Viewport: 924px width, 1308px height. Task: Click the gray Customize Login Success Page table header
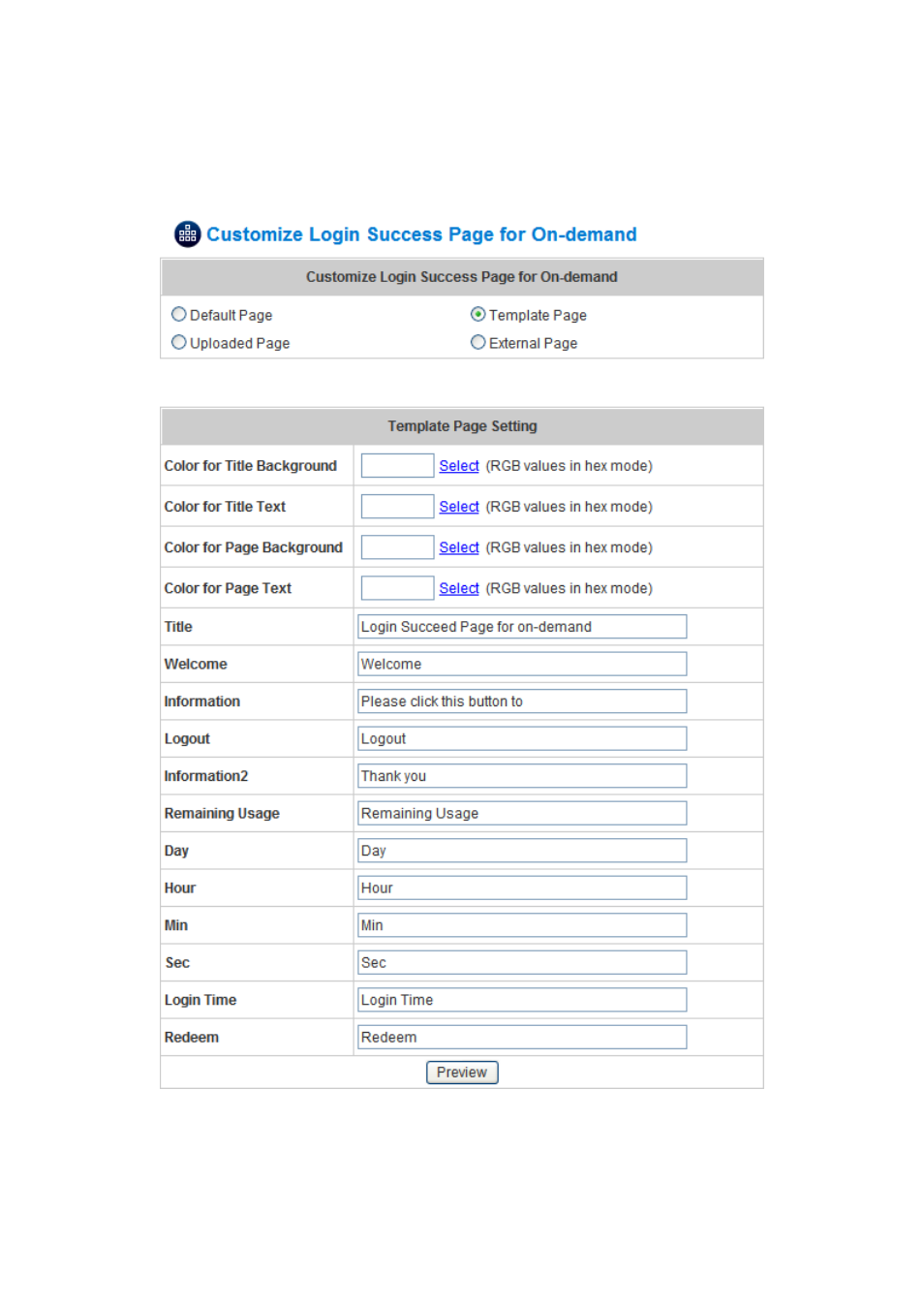462,277
